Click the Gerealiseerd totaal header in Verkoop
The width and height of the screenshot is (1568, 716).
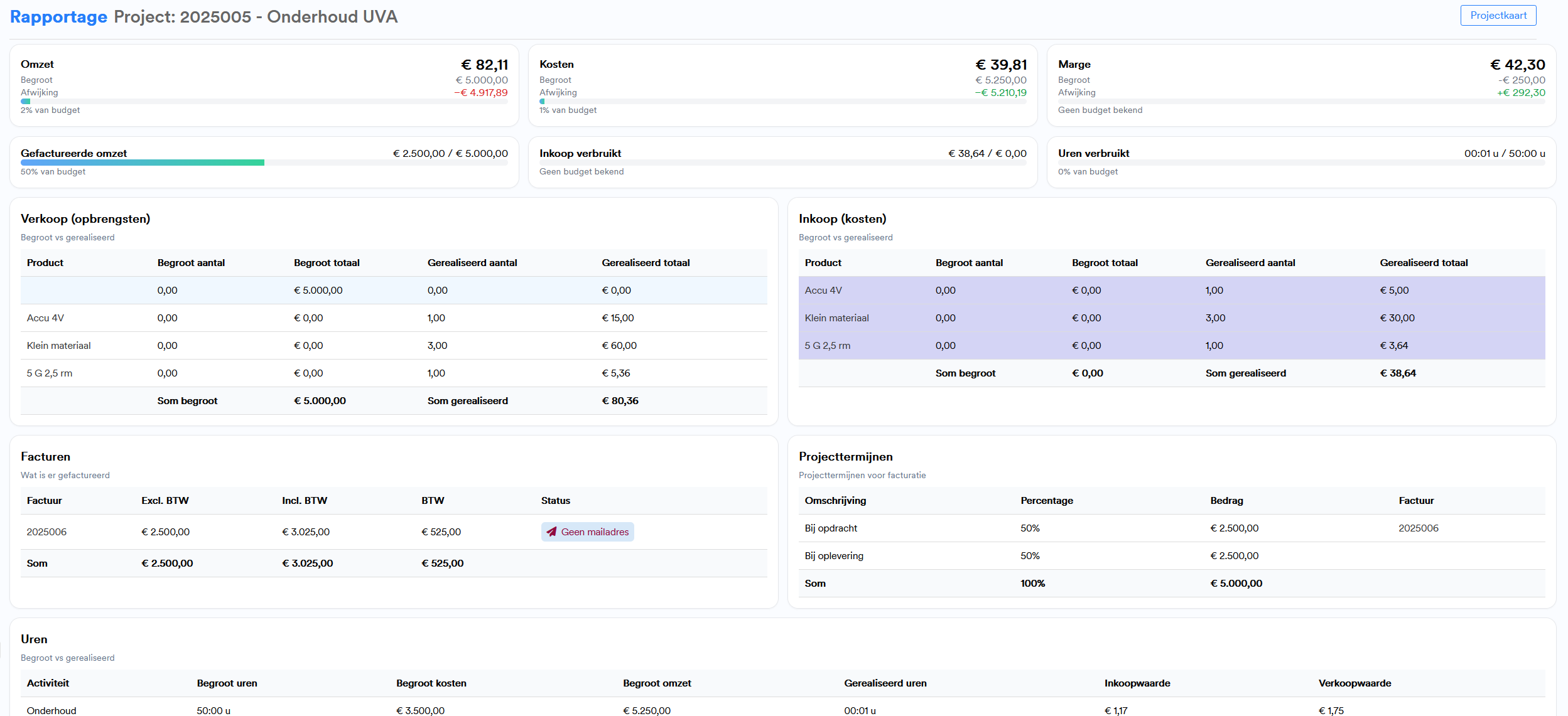(x=645, y=263)
